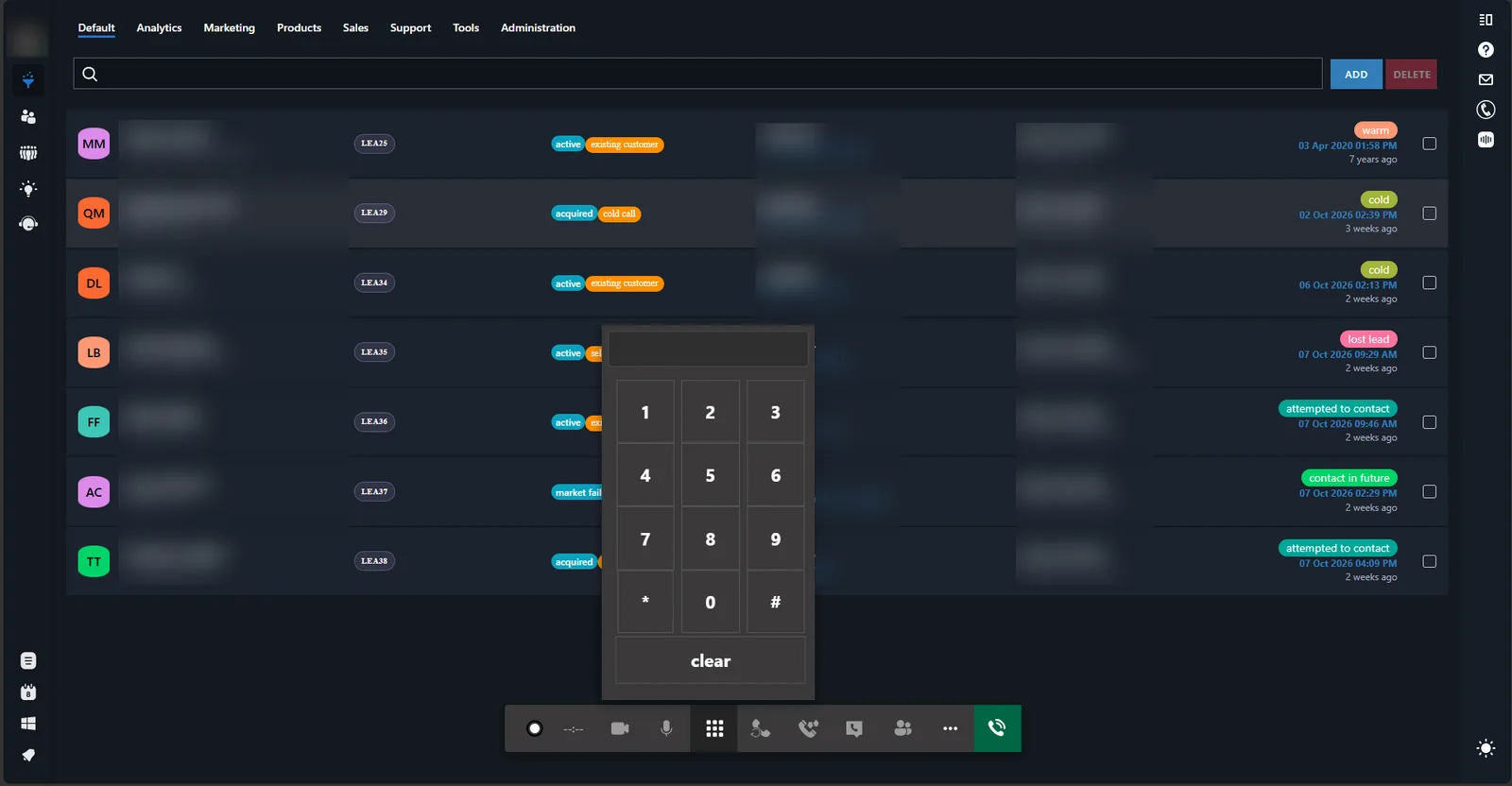This screenshot has width=1512, height=786.
Task: Click the record circle in call toolbar
Action: (x=534, y=728)
